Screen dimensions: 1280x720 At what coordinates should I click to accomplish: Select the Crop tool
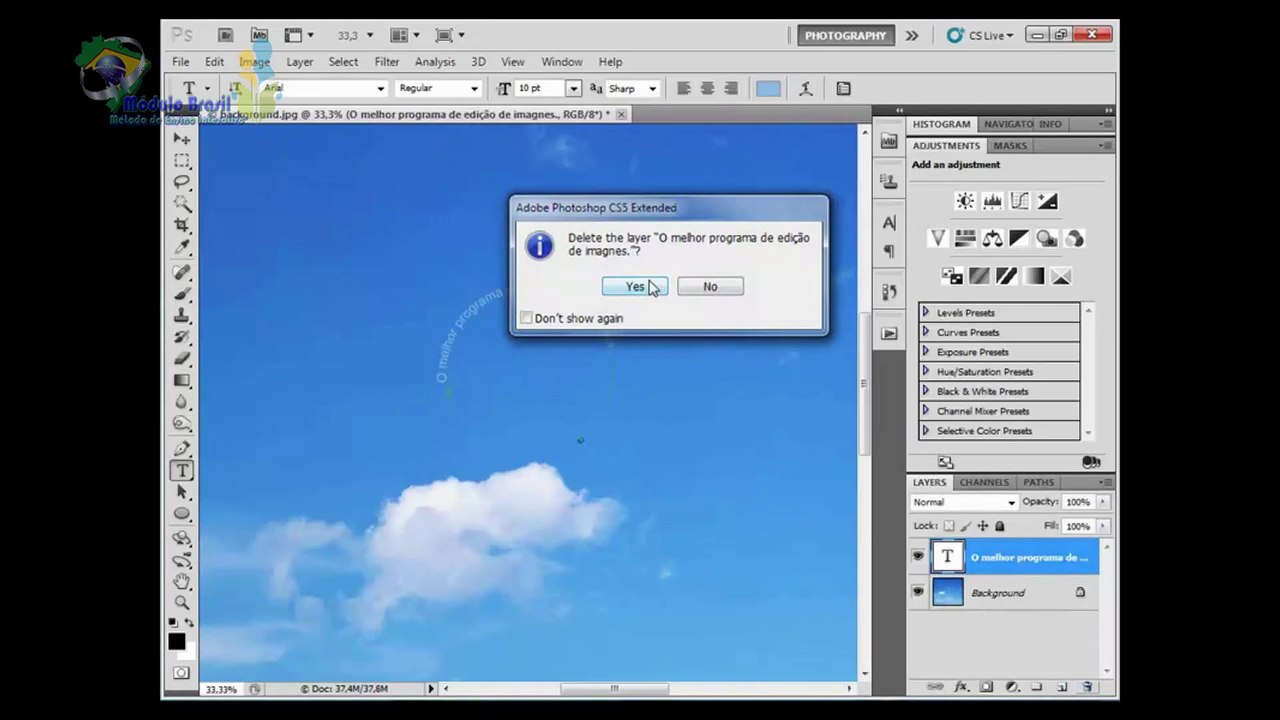coord(182,225)
